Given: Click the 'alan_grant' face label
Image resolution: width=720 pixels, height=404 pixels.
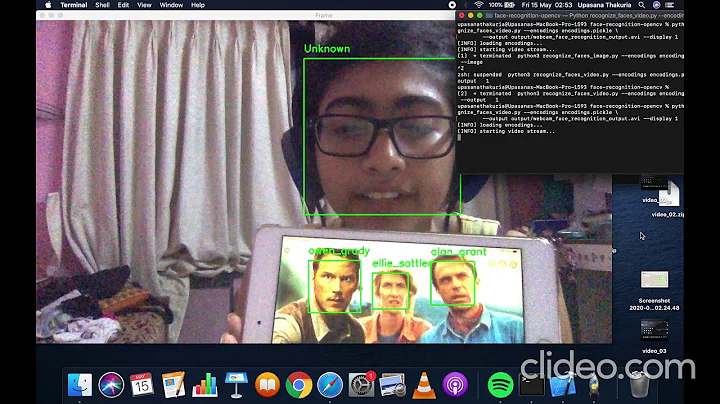Looking at the screenshot, I should point(458,252).
